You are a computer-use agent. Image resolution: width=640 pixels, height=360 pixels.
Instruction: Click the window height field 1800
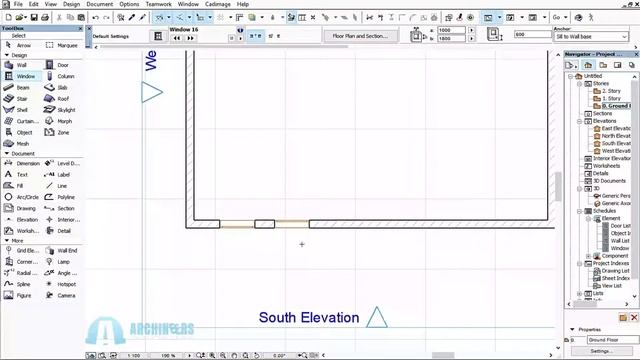451,38
